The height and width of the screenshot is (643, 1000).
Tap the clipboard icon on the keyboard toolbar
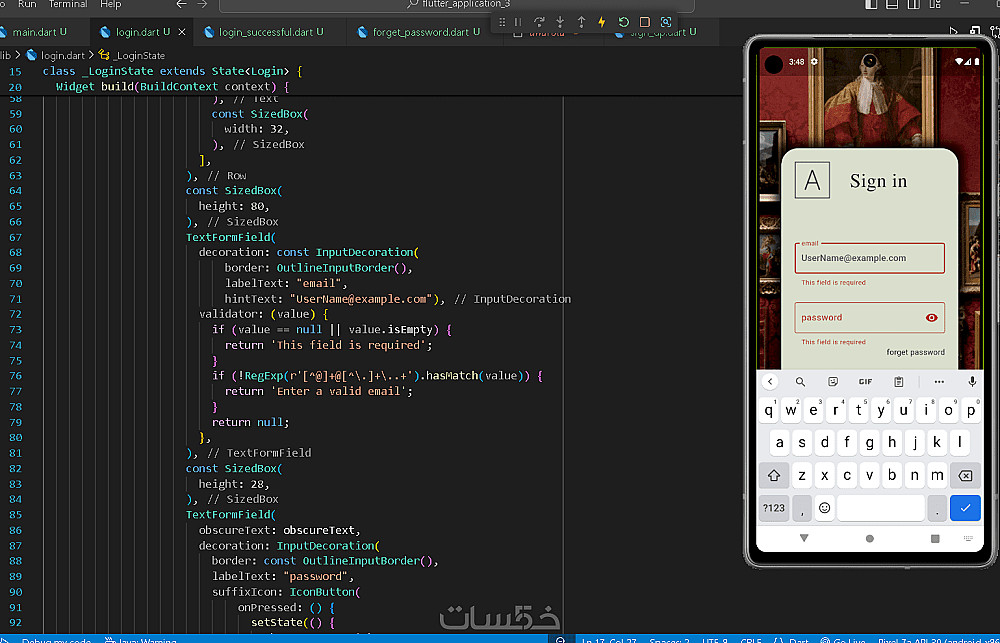(x=899, y=382)
